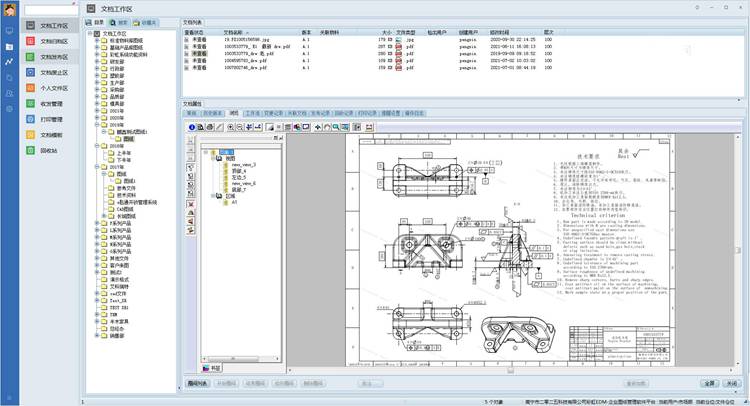Click the info icon in viewer toolbar
Image resolution: width=750 pixels, height=406 pixels.
click(190, 127)
